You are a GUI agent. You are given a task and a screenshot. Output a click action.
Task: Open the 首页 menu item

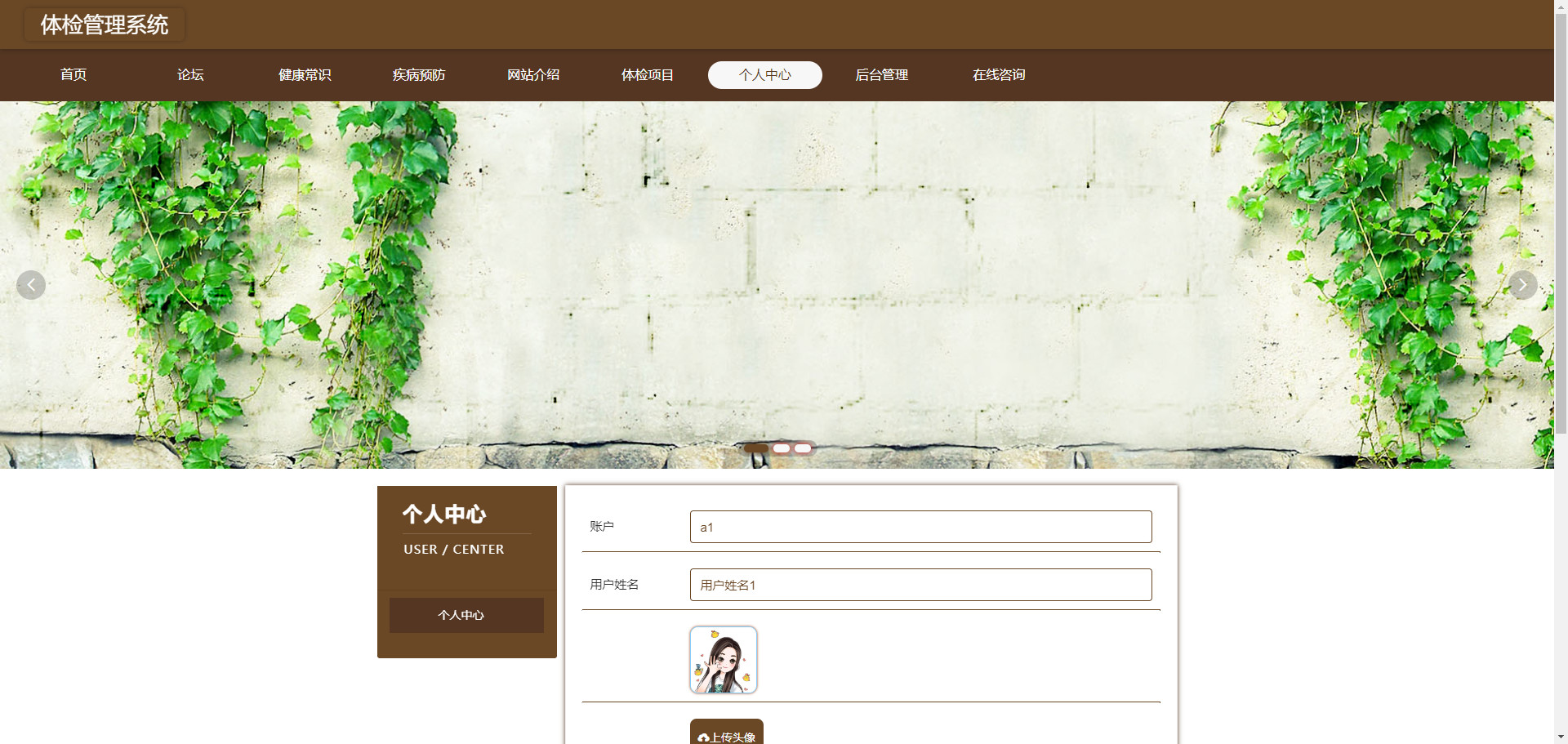coord(73,75)
